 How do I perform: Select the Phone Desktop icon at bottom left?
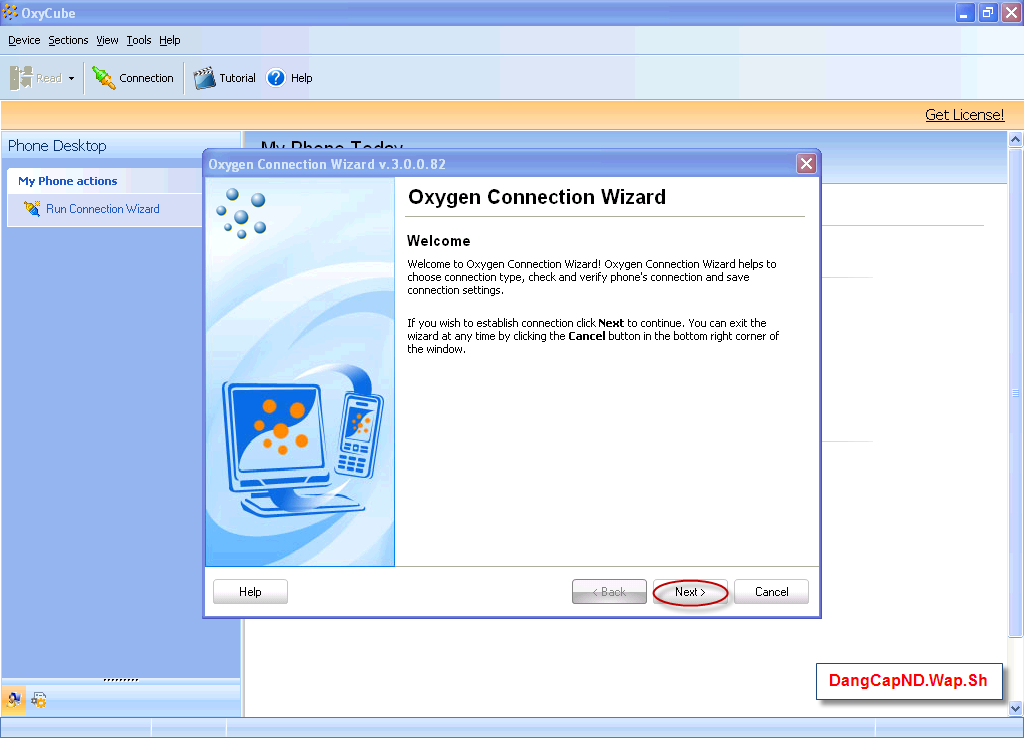(14, 699)
